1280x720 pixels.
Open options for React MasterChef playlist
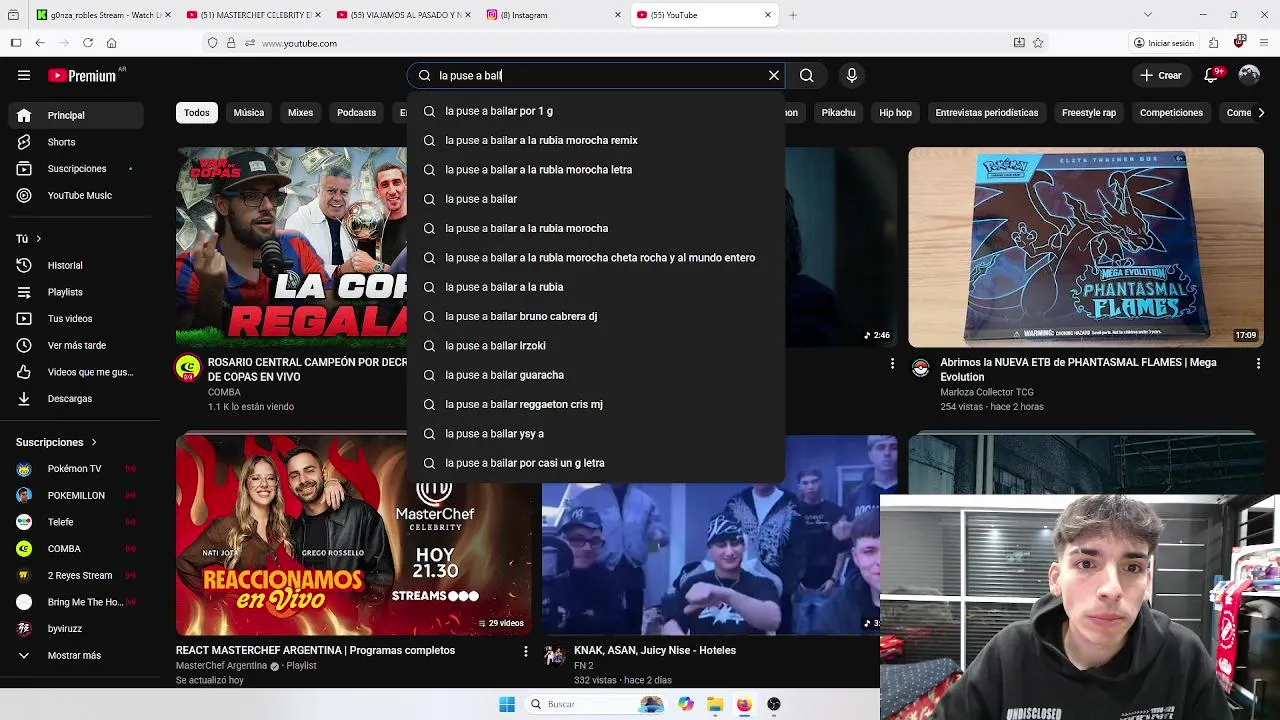(x=525, y=651)
